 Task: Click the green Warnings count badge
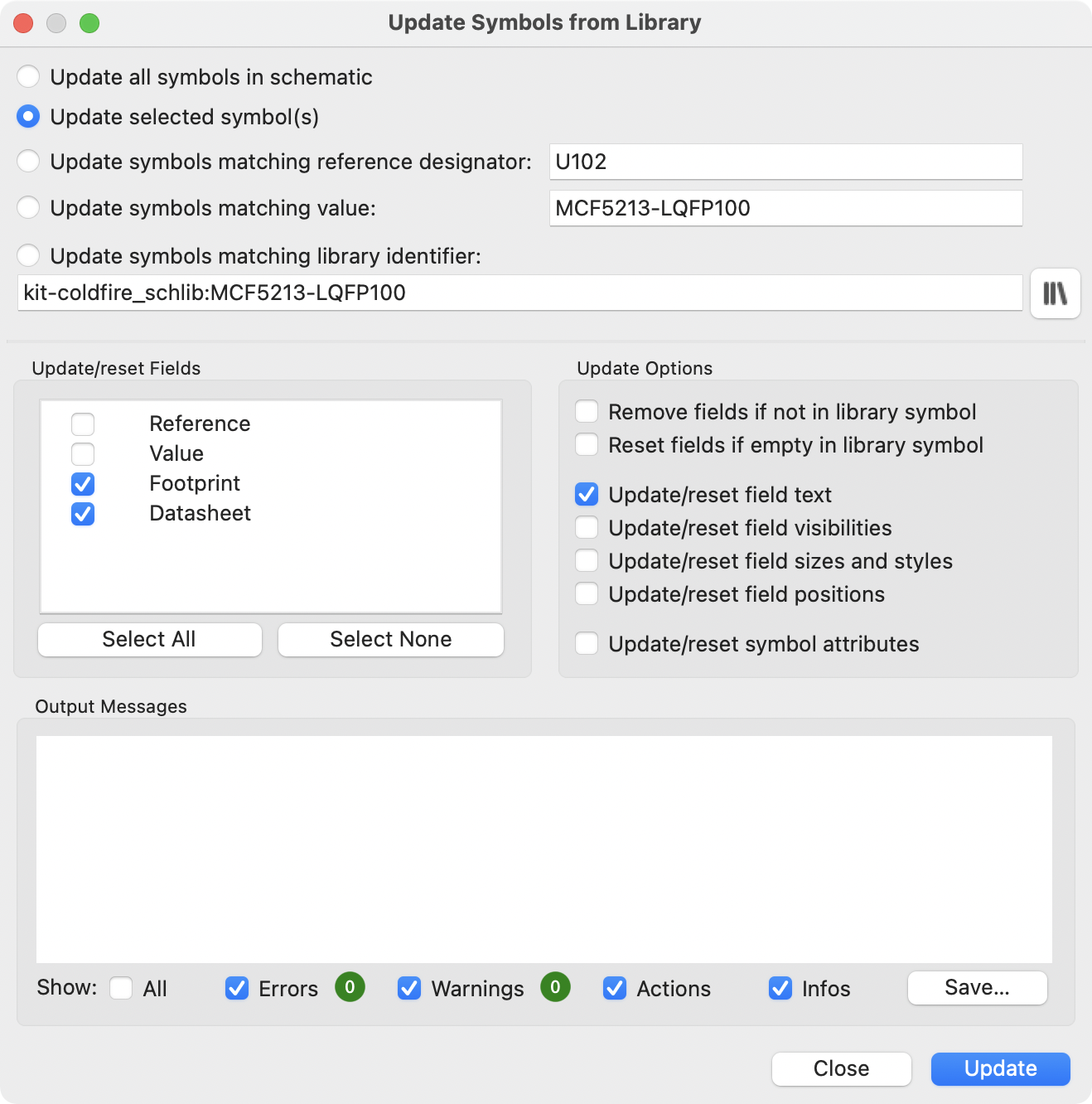pos(555,988)
